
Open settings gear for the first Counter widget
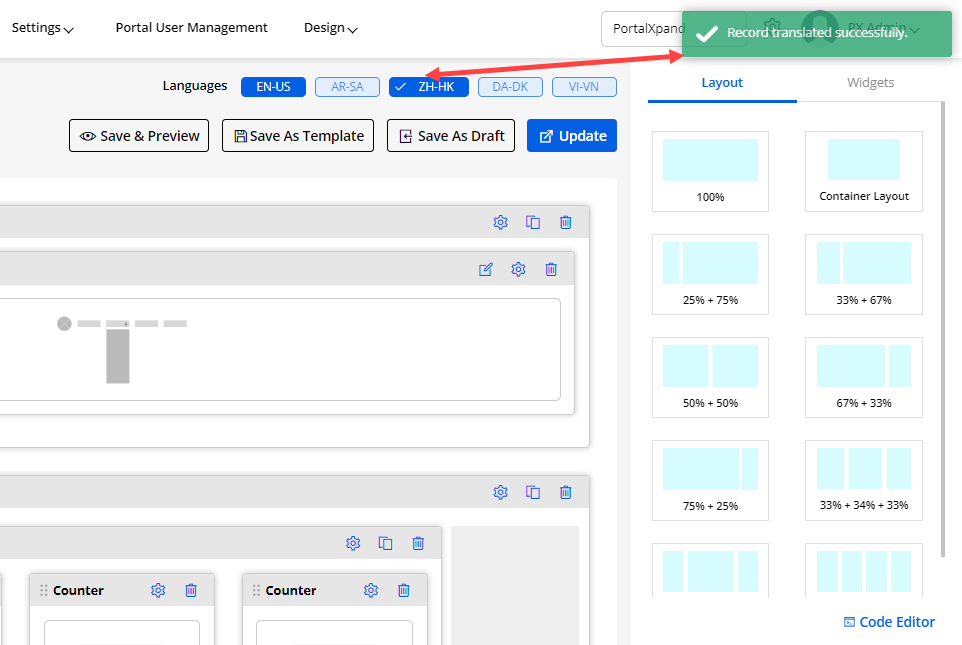point(158,590)
